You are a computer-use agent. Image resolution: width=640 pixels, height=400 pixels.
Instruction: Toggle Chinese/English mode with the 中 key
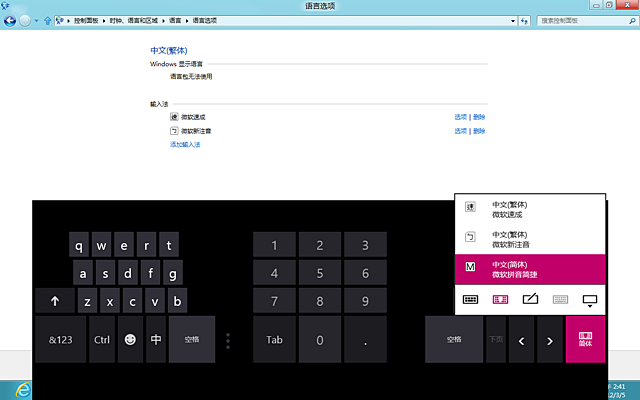click(x=156, y=339)
